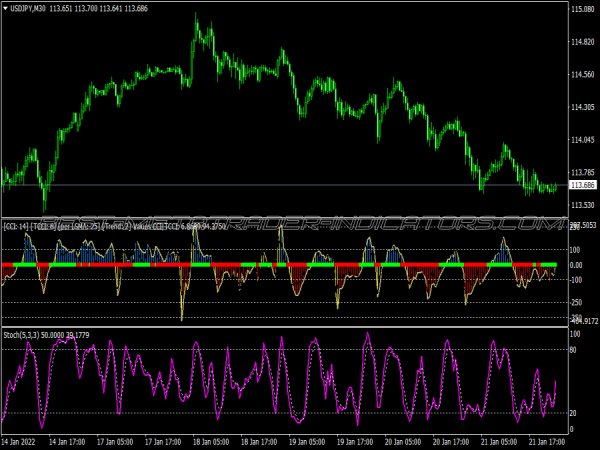Click the 20 Jan 17:00 time label

[x=451, y=442]
